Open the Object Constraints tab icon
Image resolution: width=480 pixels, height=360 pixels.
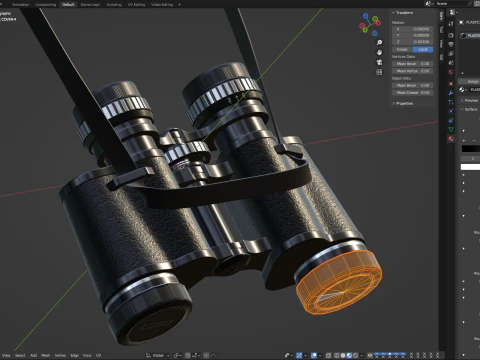(x=451, y=120)
